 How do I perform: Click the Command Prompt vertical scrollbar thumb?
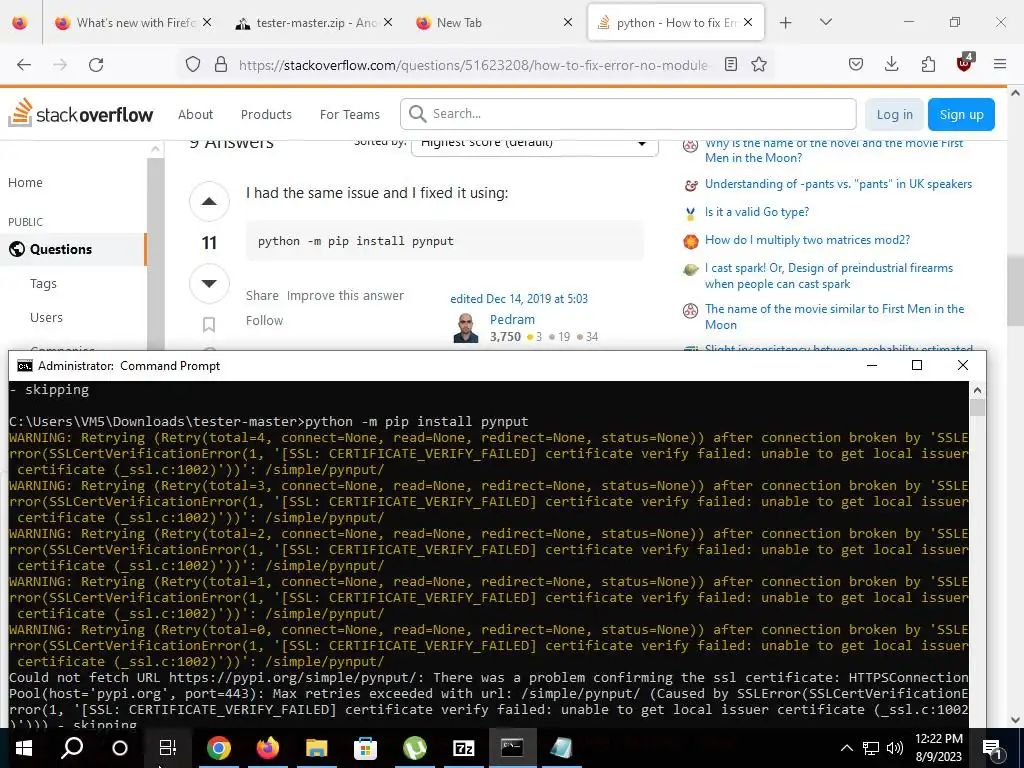click(977, 408)
